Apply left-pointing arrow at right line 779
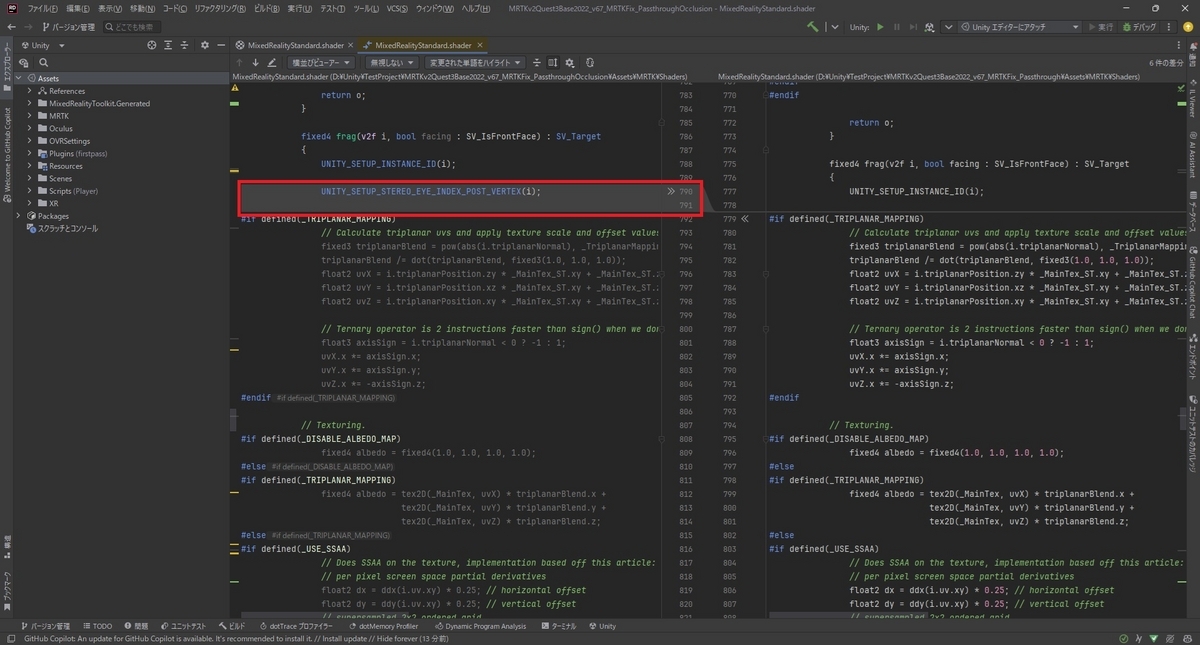Screen dimensions: 1200x645 pos(746,218)
